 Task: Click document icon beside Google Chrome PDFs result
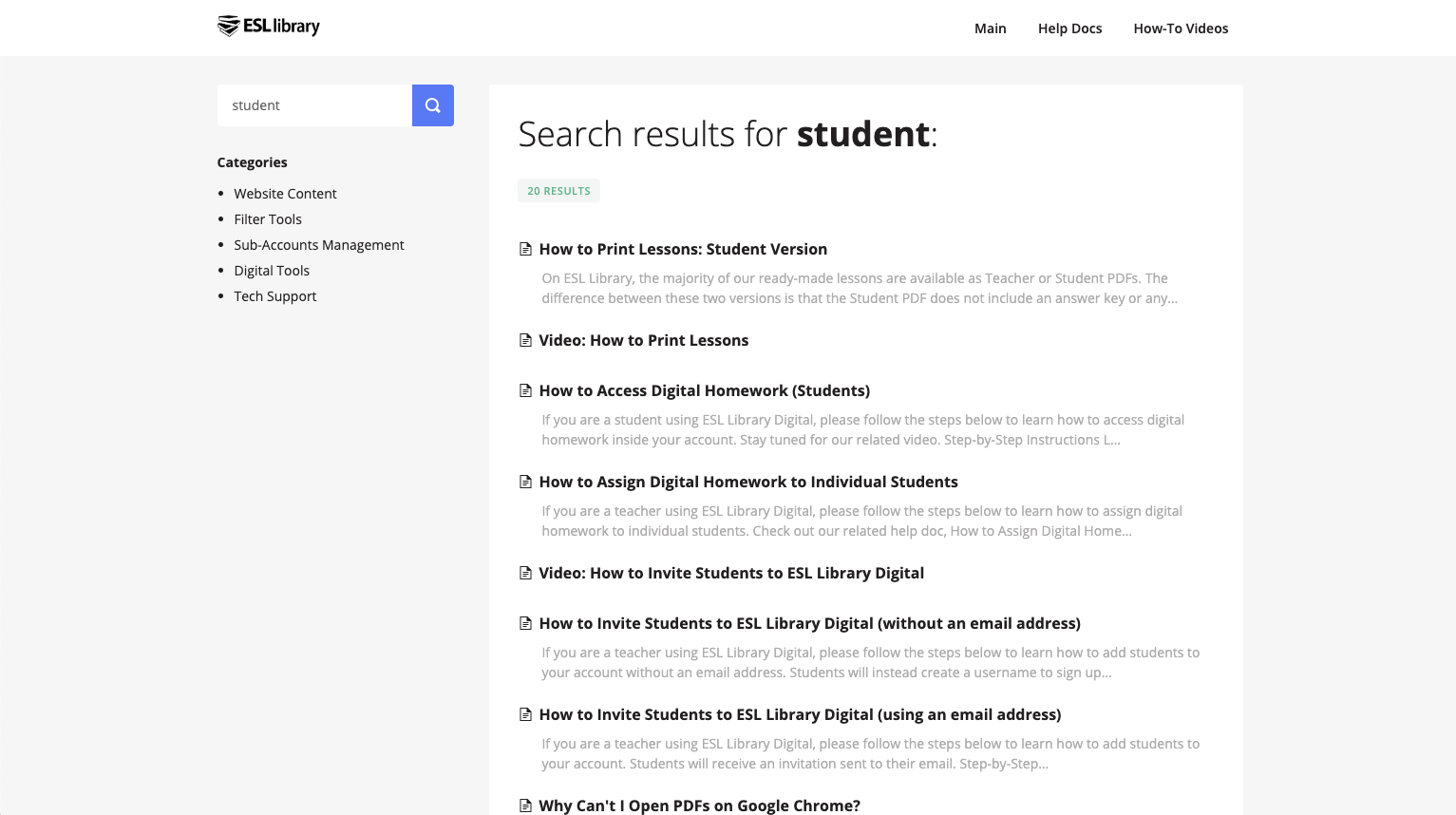click(x=525, y=806)
